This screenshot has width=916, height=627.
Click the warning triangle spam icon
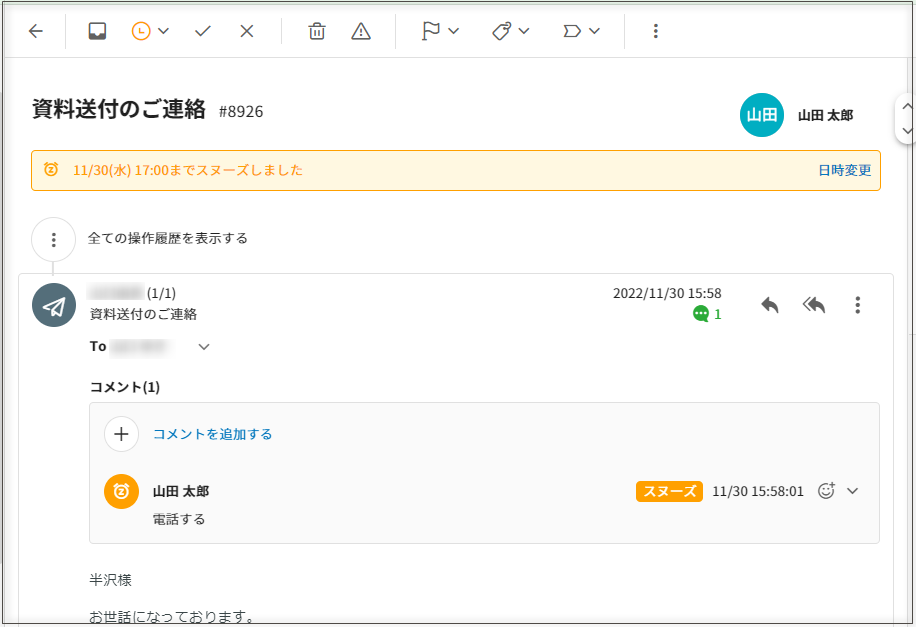(361, 31)
